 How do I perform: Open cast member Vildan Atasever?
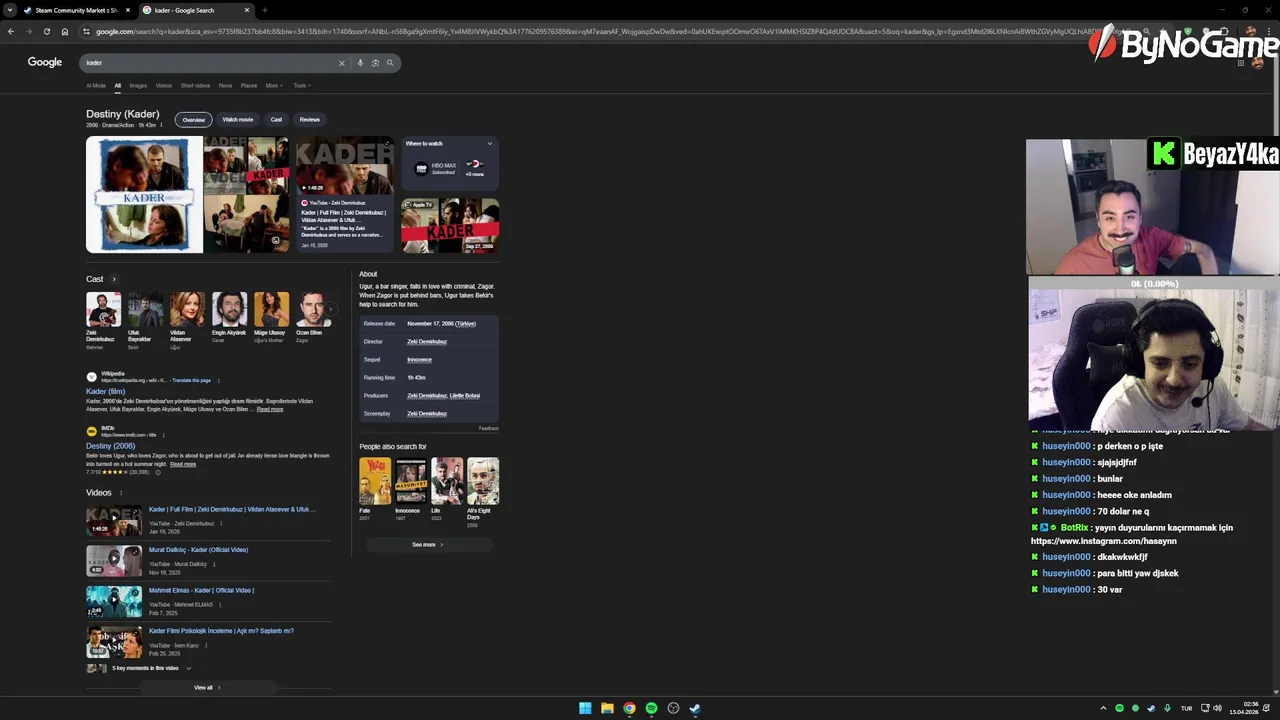(186, 320)
